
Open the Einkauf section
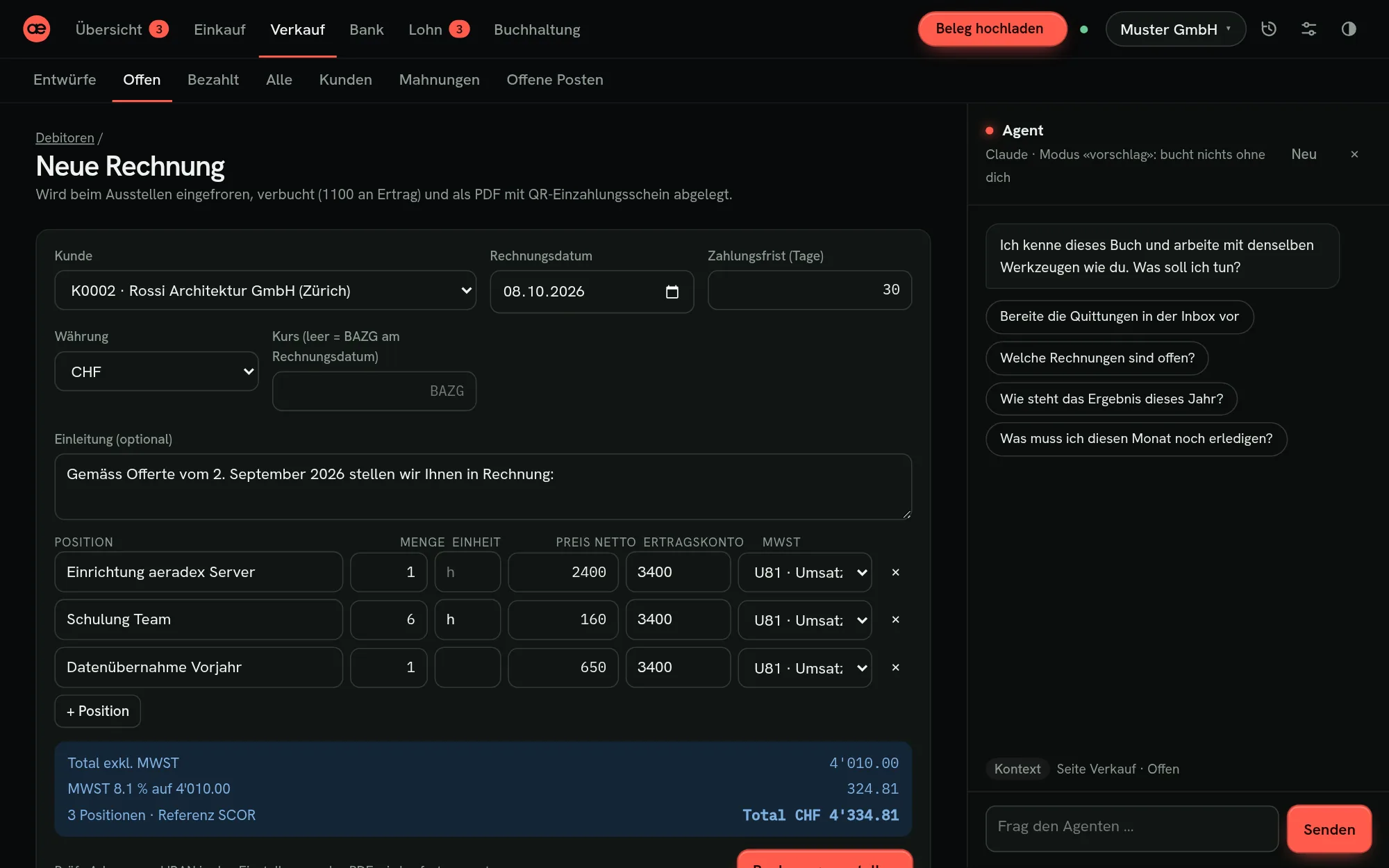point(219,29)
